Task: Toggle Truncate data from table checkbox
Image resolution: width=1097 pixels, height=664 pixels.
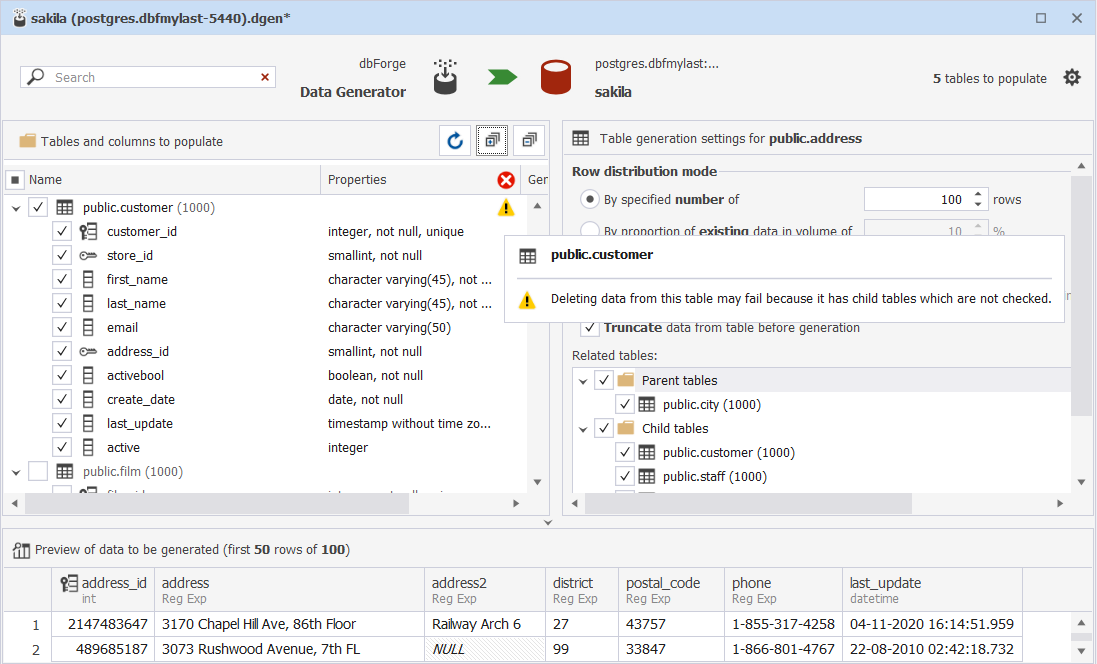Action: click(x=590, y=327)
